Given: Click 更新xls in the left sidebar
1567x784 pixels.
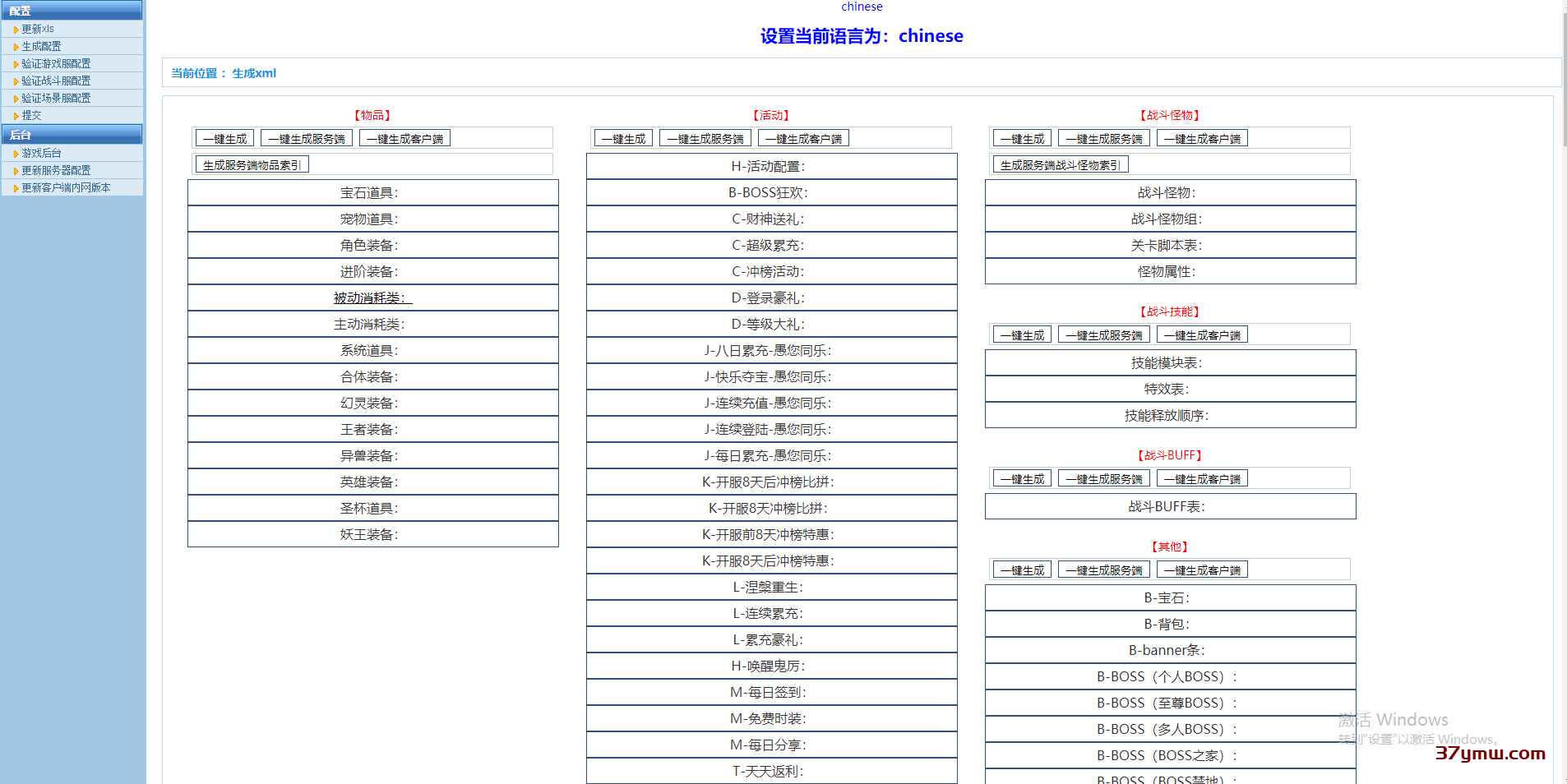Looking at the screenshot, I should click(x=37, y=28).
